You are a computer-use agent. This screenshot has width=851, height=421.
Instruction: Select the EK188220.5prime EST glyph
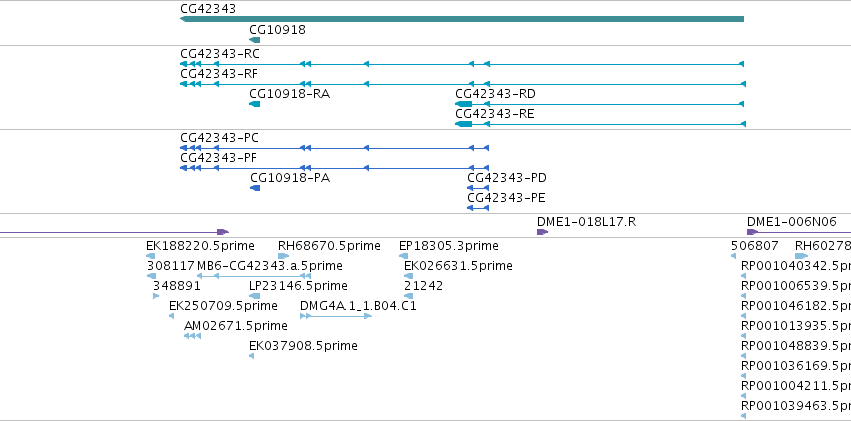pos(151,256)
